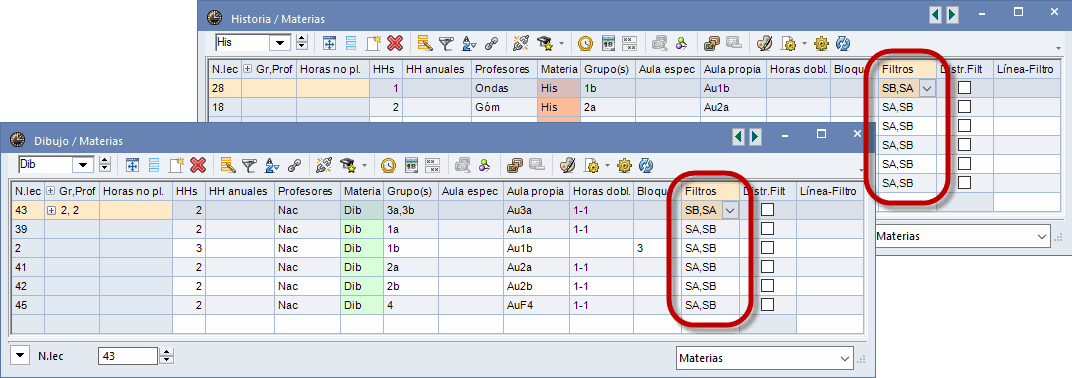Screen dimensions: 1072x378
Task: Click the red X delete icon in Historia window
Action: click(x=394, y=43)
